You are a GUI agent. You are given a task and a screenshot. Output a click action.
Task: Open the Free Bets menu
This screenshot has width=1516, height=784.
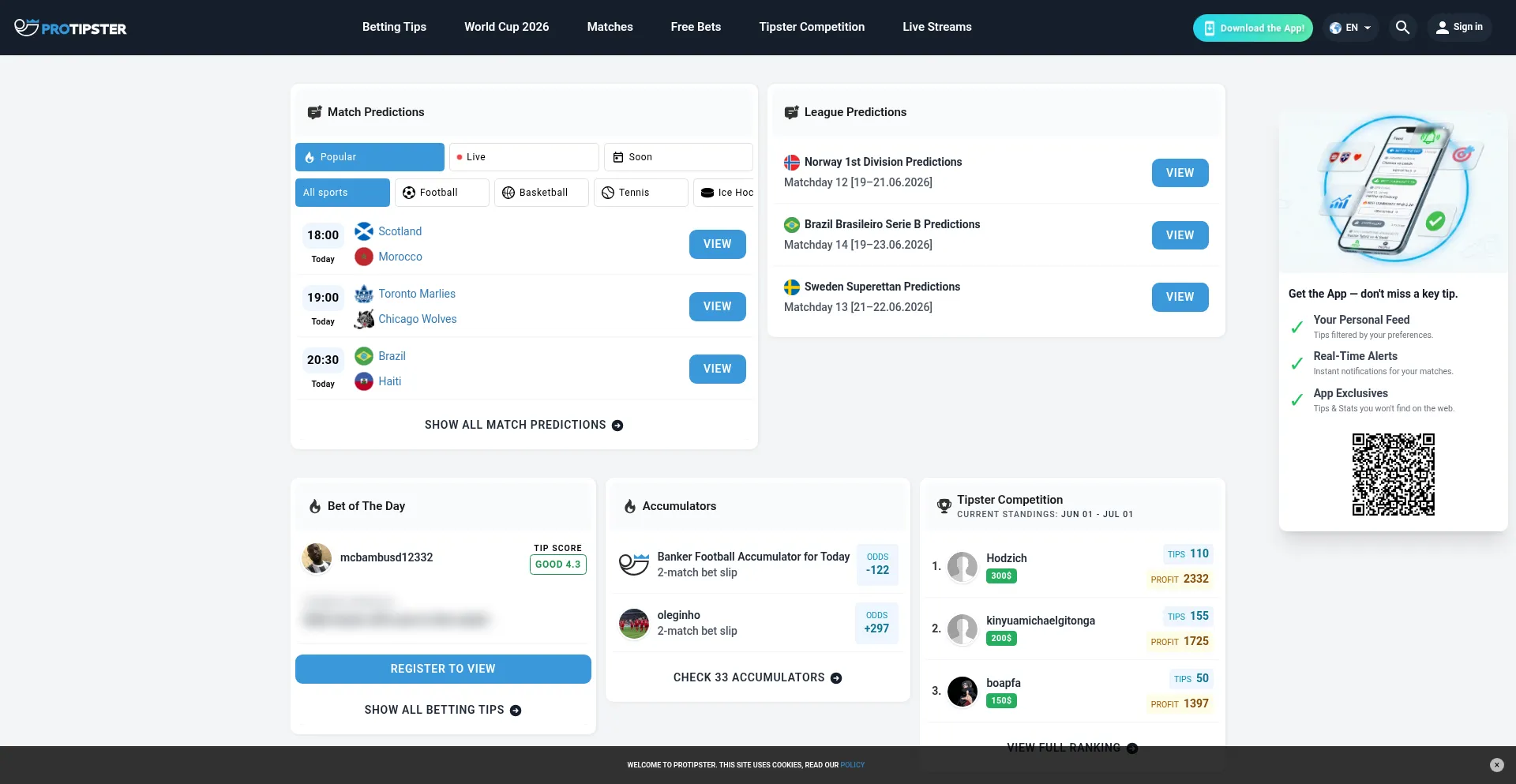[696, 27]
